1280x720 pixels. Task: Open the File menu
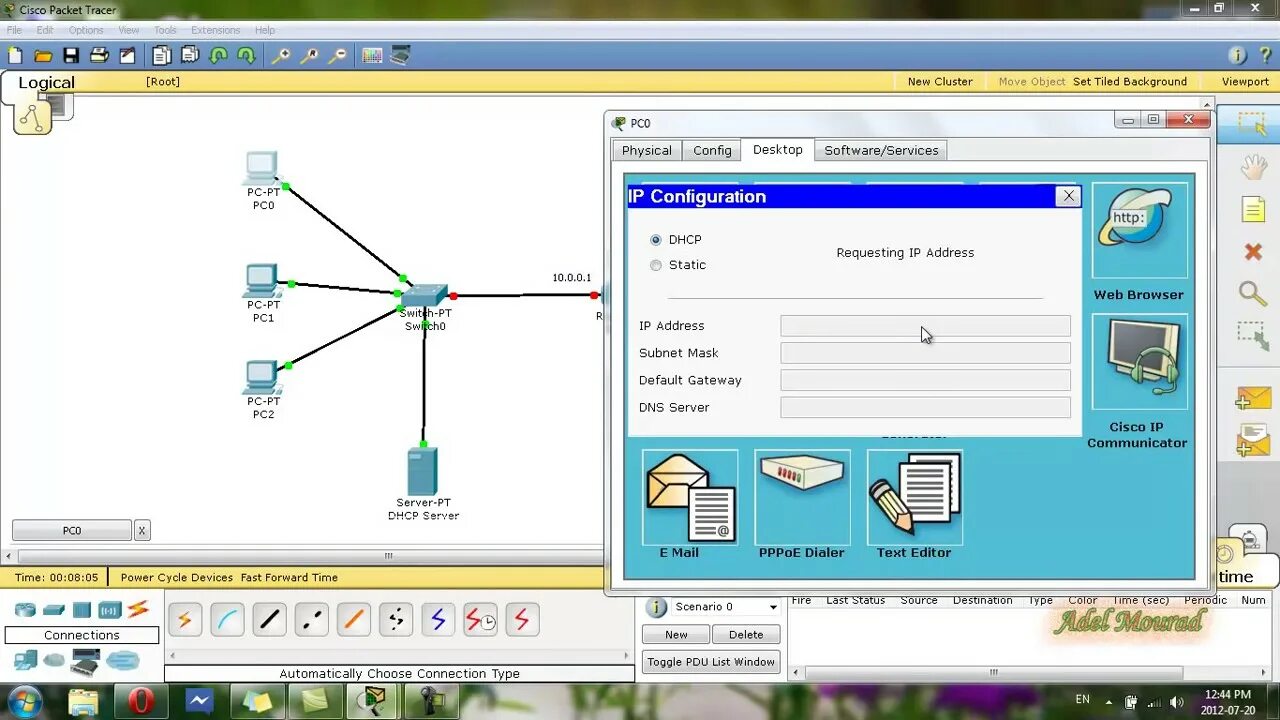pyautogui.click(x=14, y=30)
